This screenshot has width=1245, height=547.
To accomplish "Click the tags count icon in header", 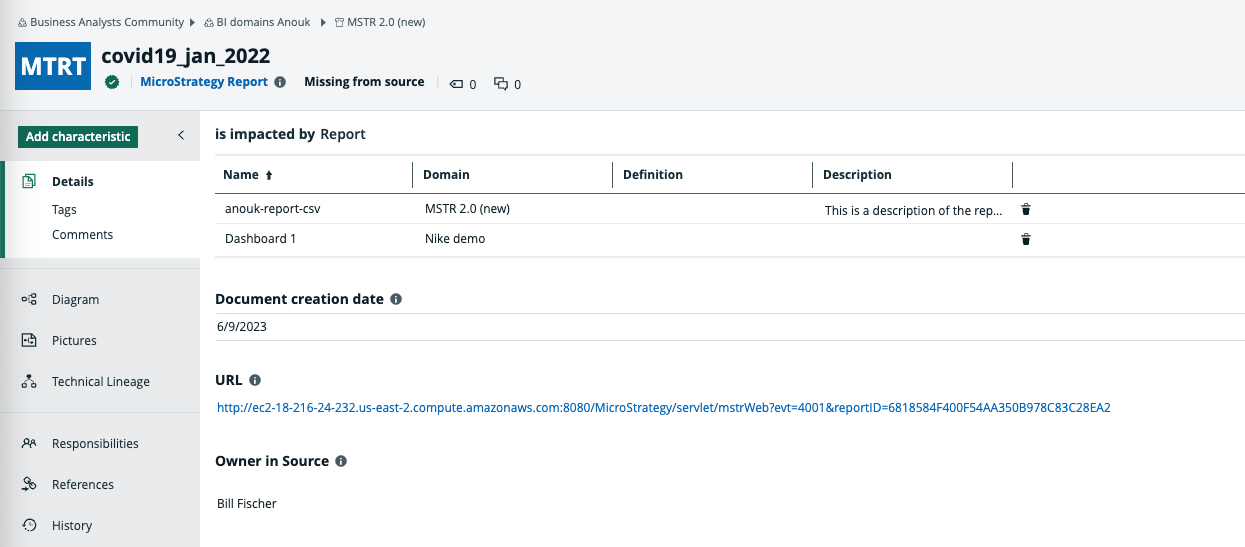I will (x=457, y=84).
